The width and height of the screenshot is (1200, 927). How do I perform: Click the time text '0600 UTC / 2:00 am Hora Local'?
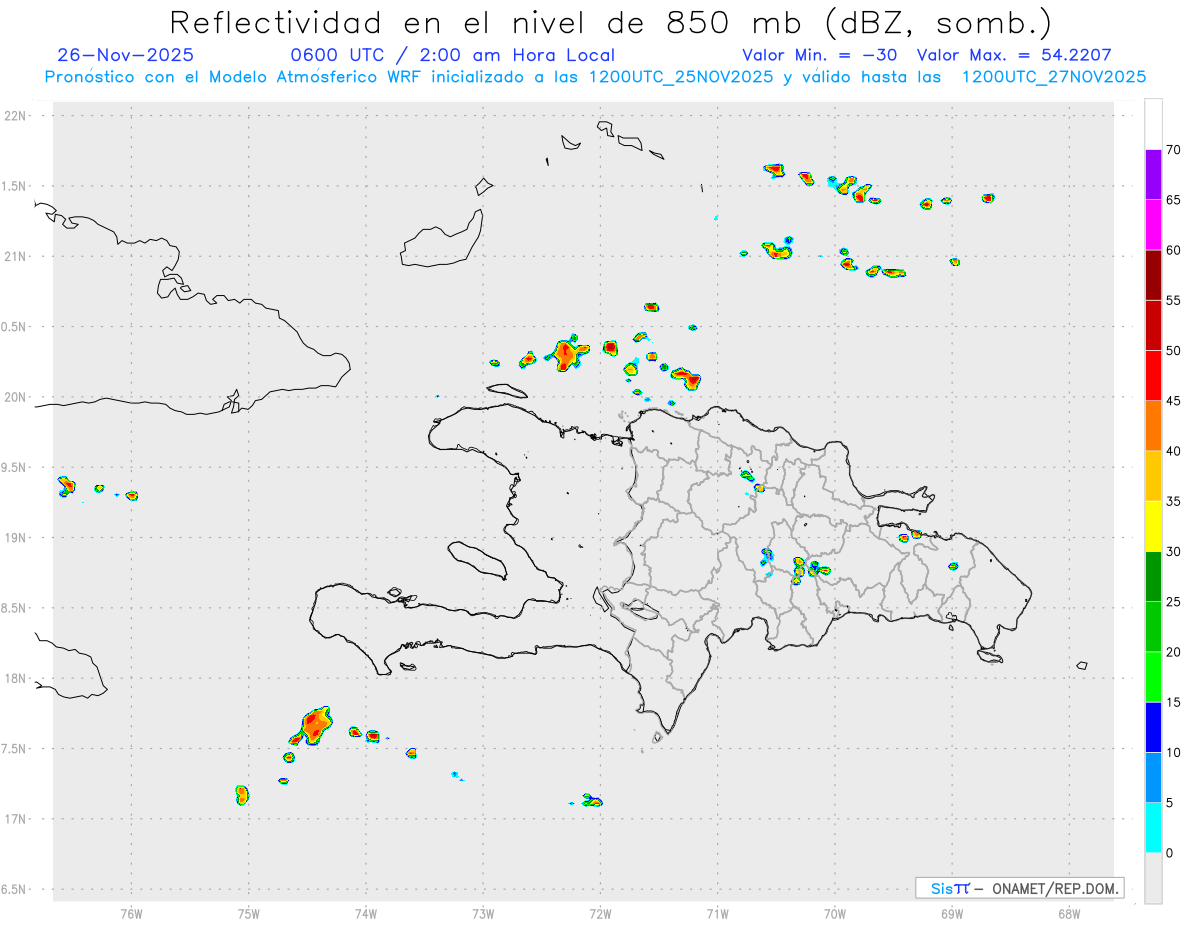click(452, 55)
